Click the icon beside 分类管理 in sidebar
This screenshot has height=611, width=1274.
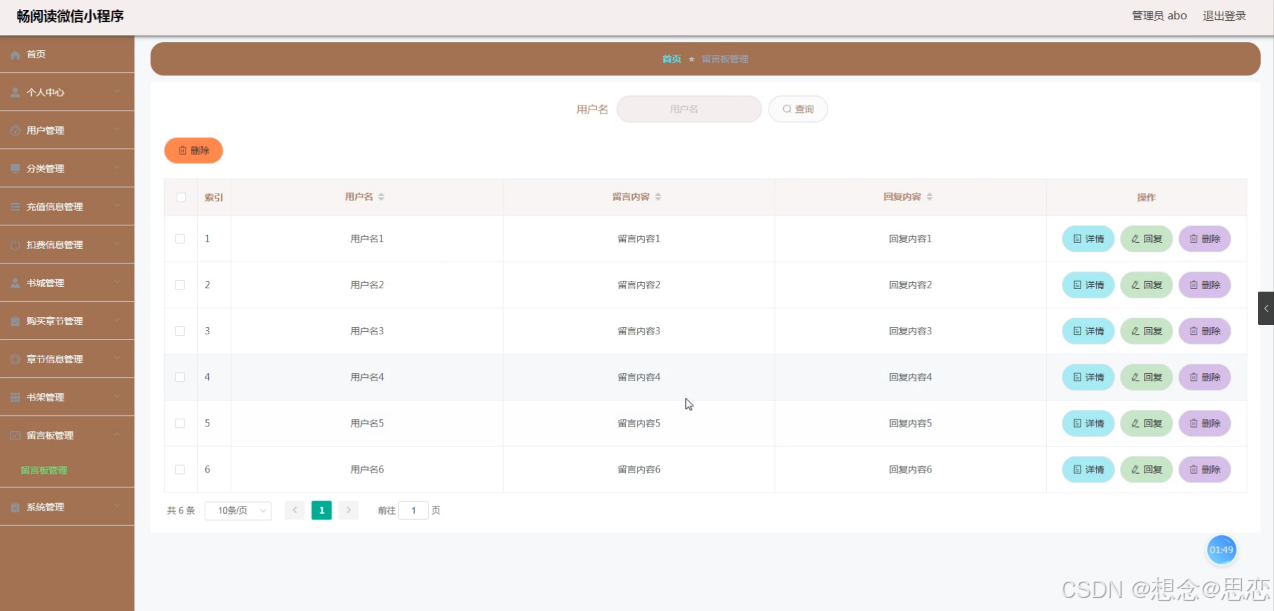[15, 169]
